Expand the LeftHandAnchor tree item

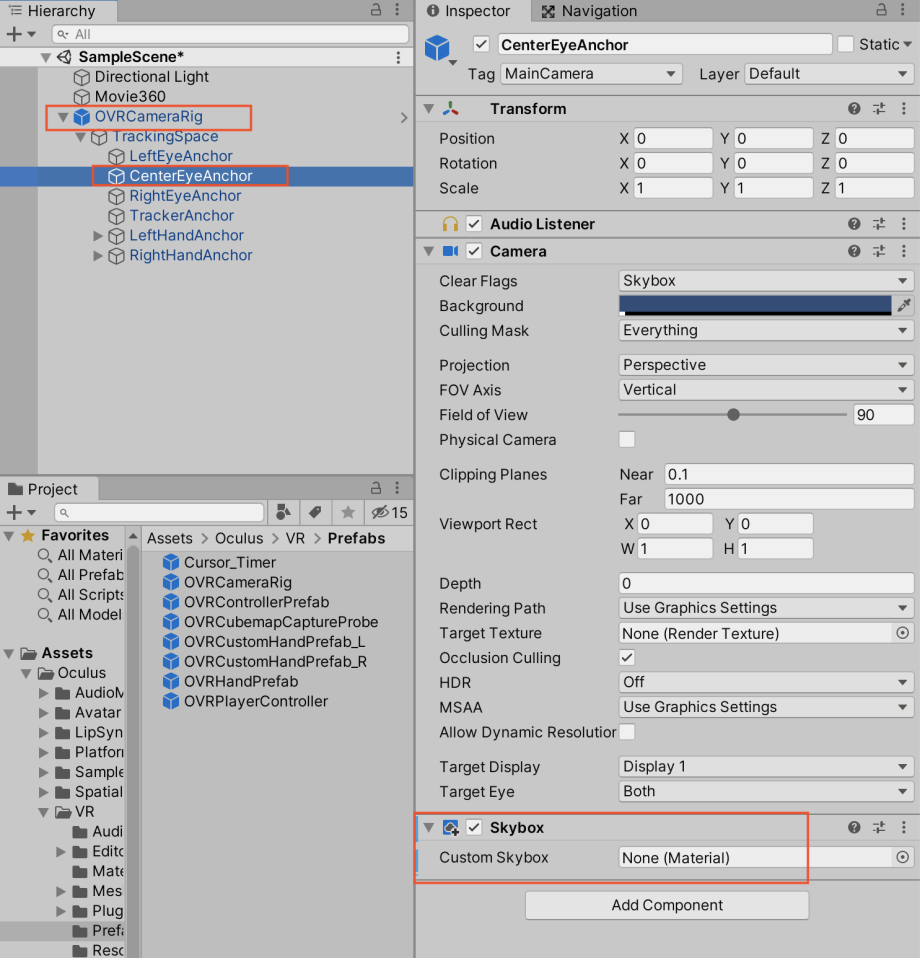(x=98, y=236)
